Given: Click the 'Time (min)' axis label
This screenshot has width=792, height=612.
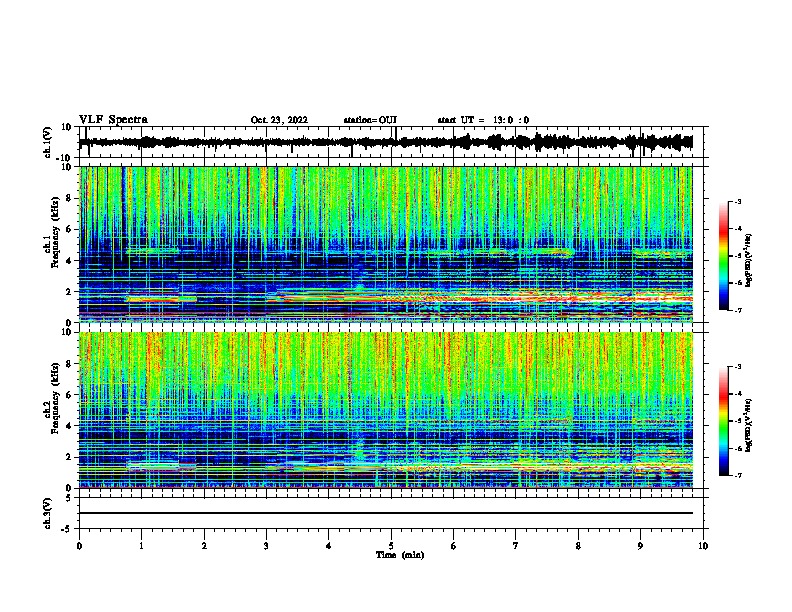Looking at the screenshot, I should point(400,555).
